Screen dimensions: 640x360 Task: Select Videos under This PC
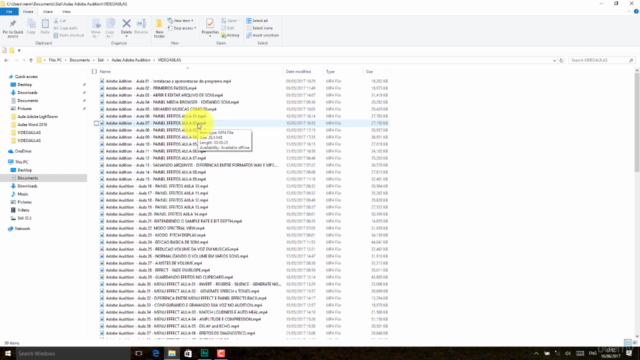(20, 210)
